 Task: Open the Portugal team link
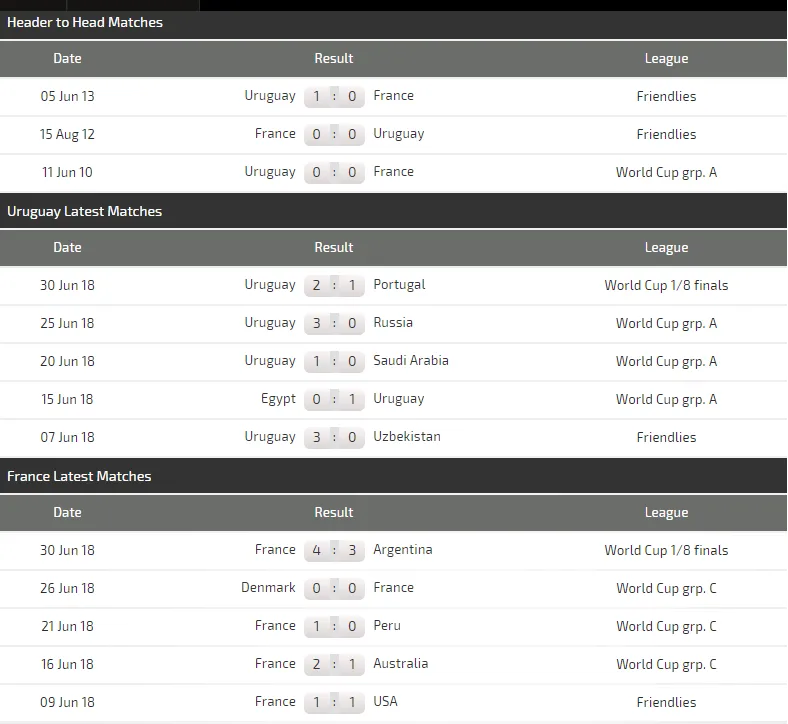pyautogui.click(x=399, y=285)
